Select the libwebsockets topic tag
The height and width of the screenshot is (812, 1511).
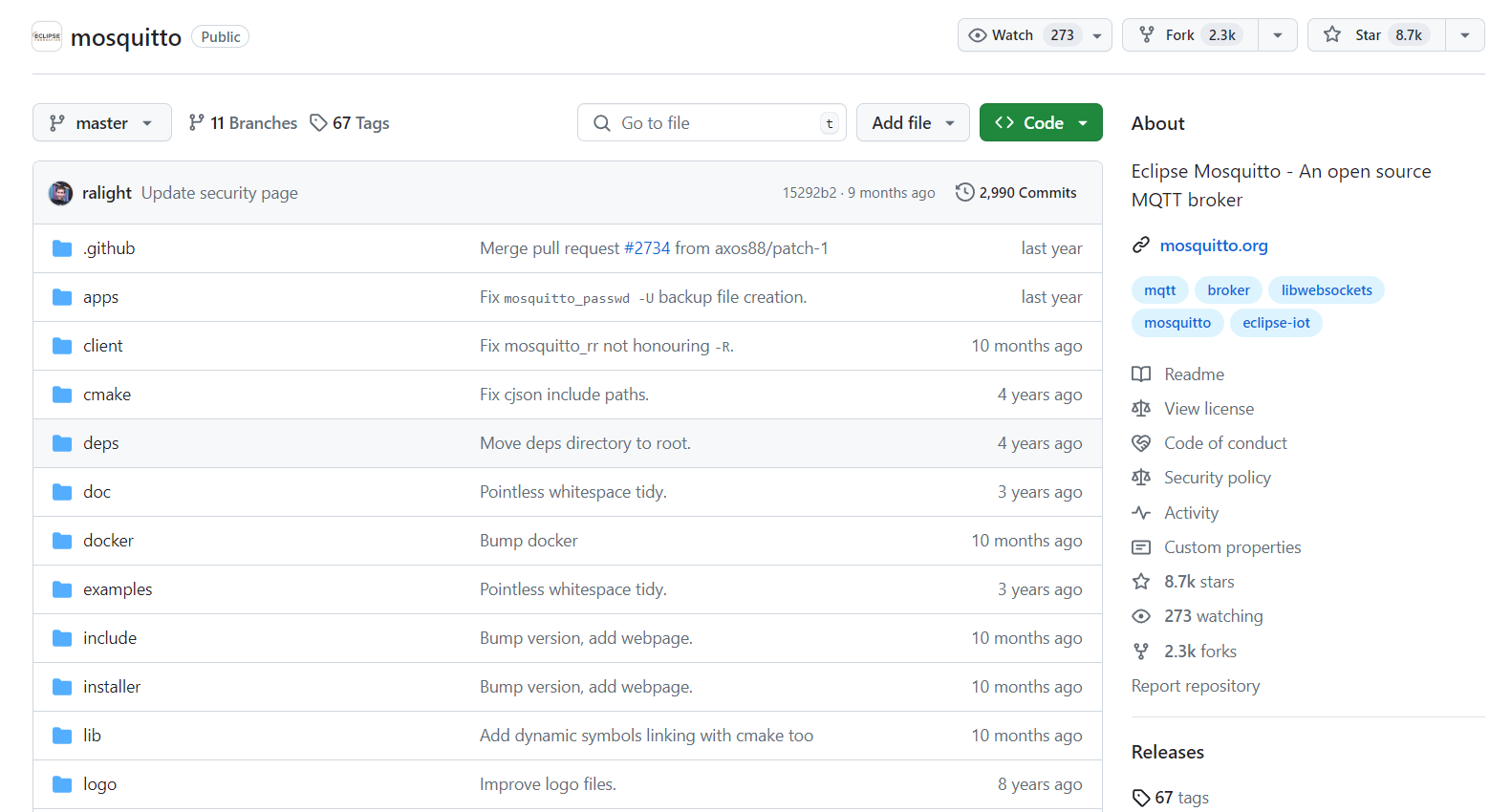tap(1327, 290)
